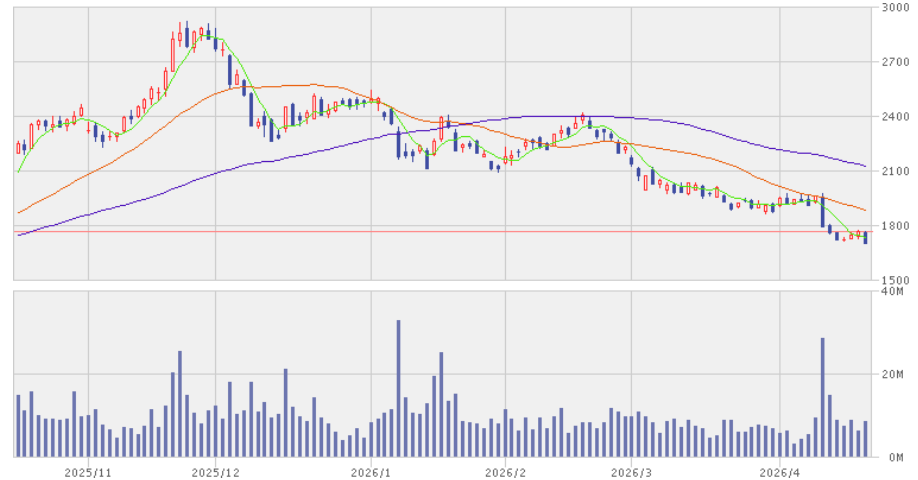Click the right end of the purple moving average
The image size is (918, 480).
click(864, 165)
